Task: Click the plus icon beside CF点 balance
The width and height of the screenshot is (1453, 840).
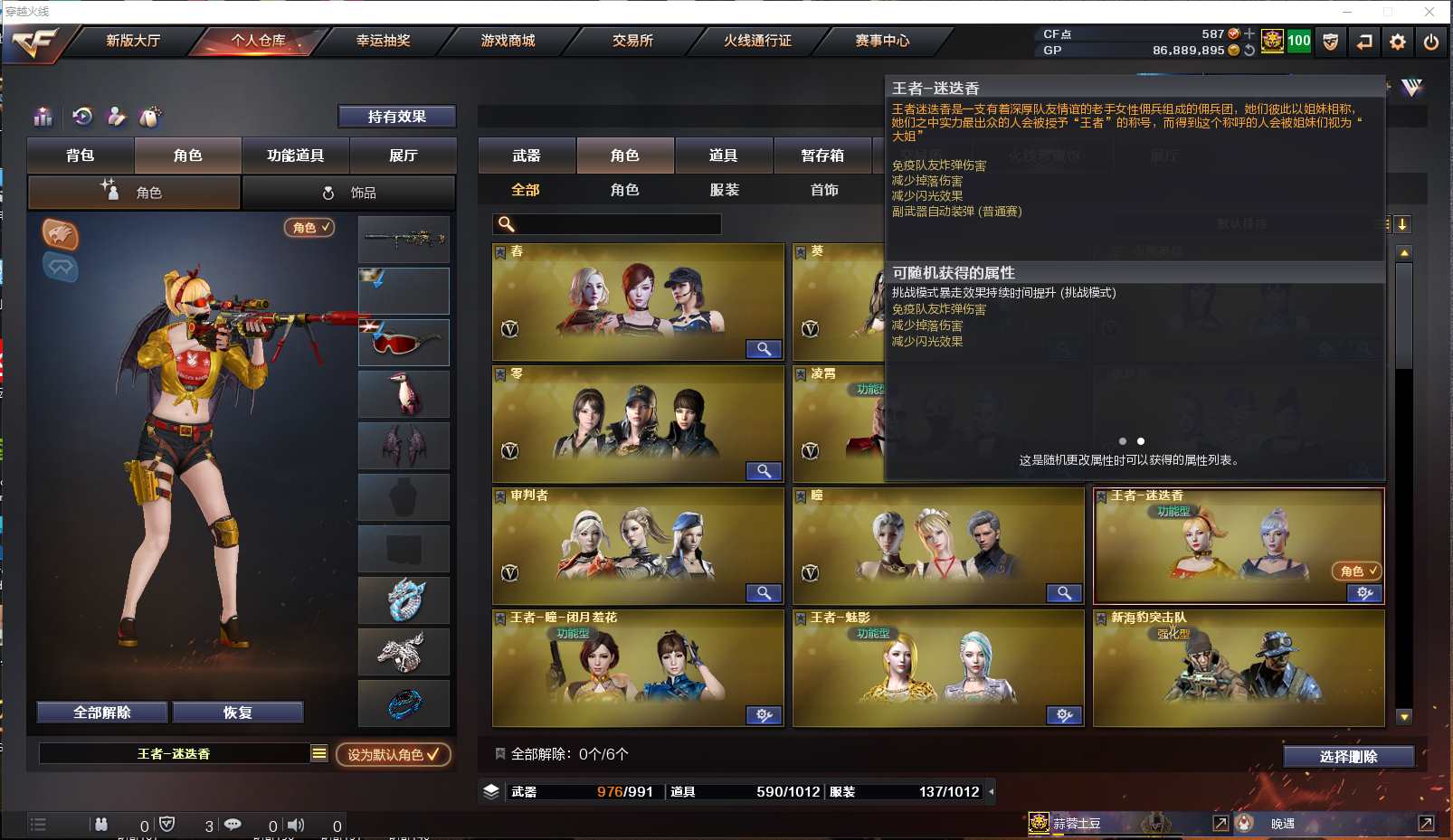Action: (x=1249, y=33)
